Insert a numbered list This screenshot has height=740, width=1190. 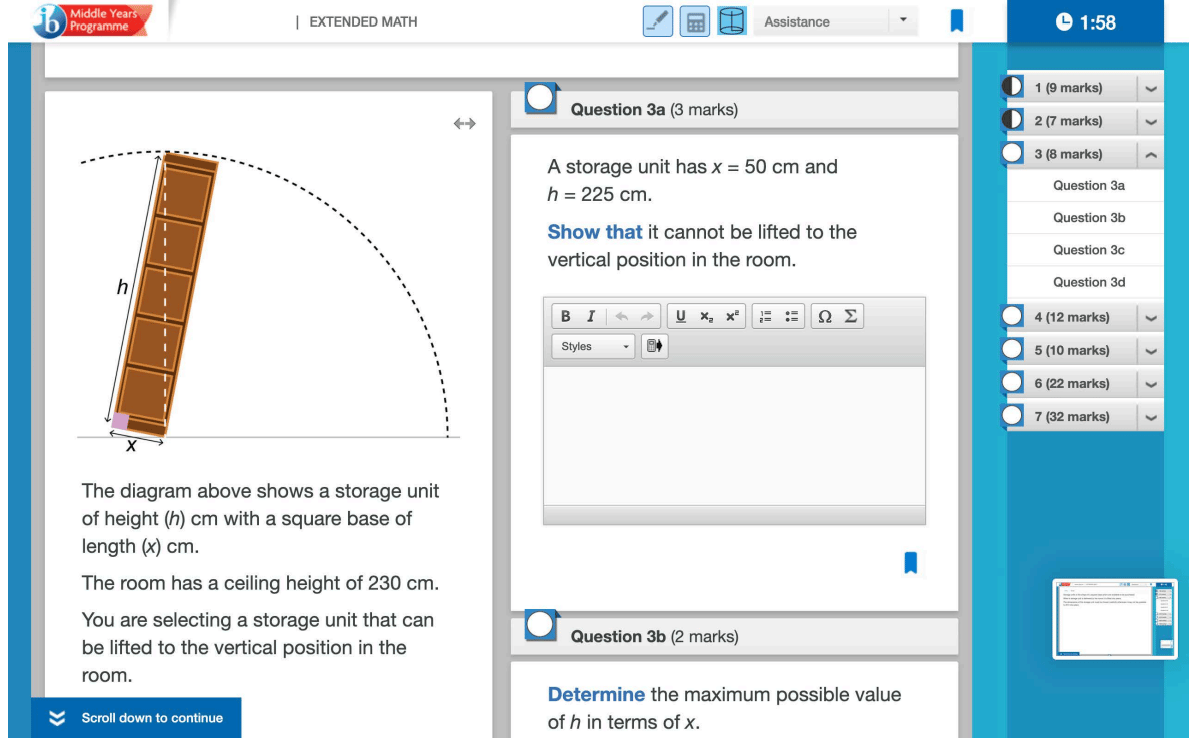(x=765, y=316)
